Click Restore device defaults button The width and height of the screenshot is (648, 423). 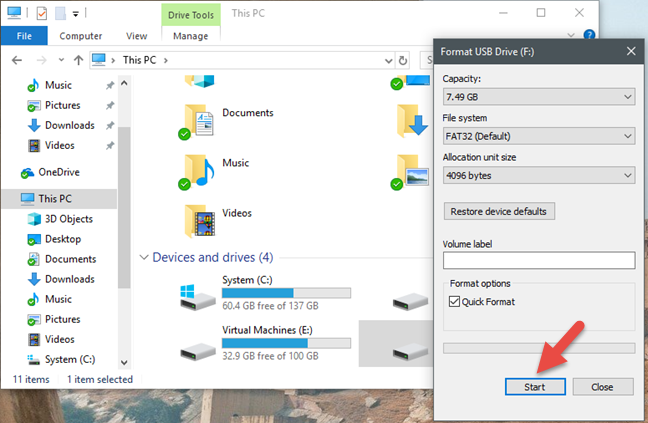[x=499, y=212]
